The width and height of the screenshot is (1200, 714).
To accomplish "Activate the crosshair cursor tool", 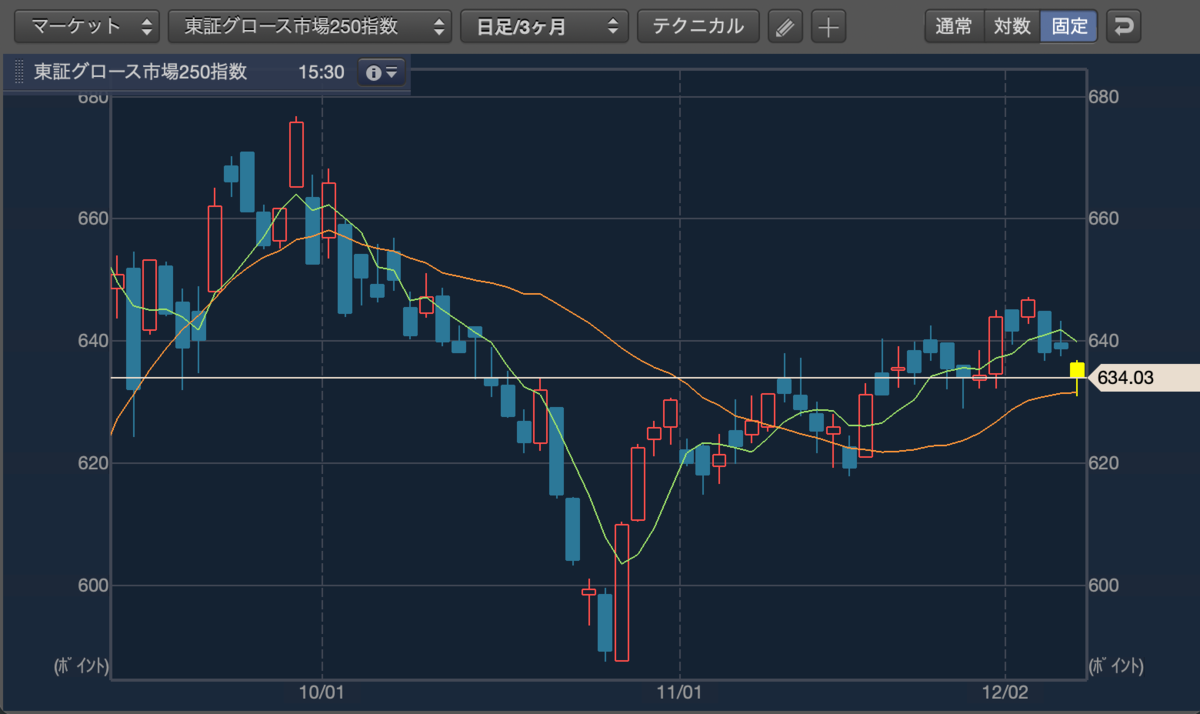I will pyautogui.click(x=828, y=27).
